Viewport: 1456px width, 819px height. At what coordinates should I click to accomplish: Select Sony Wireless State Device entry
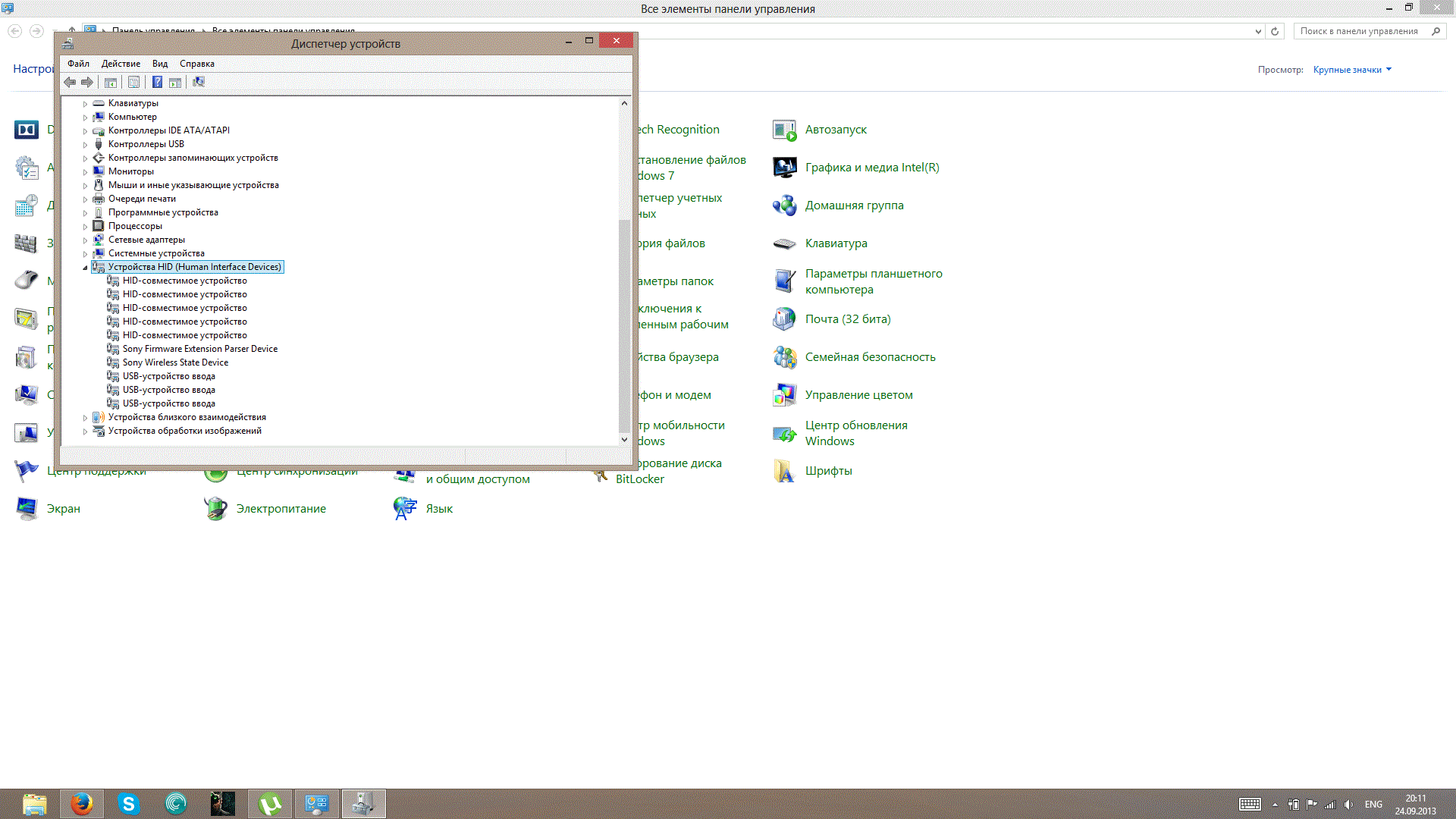point(175,362)
